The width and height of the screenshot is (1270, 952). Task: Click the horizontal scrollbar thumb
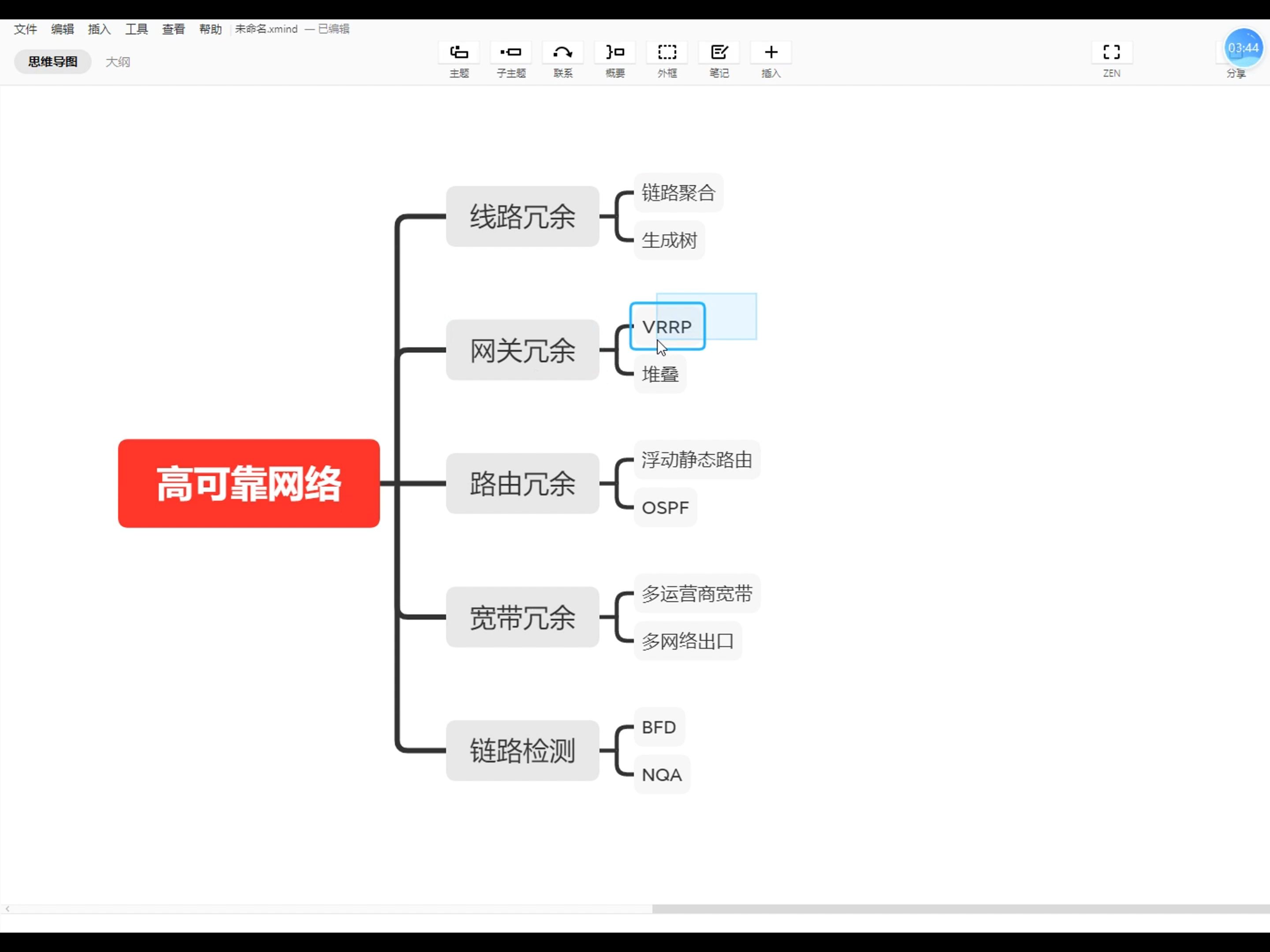click(x=961, y=909)
